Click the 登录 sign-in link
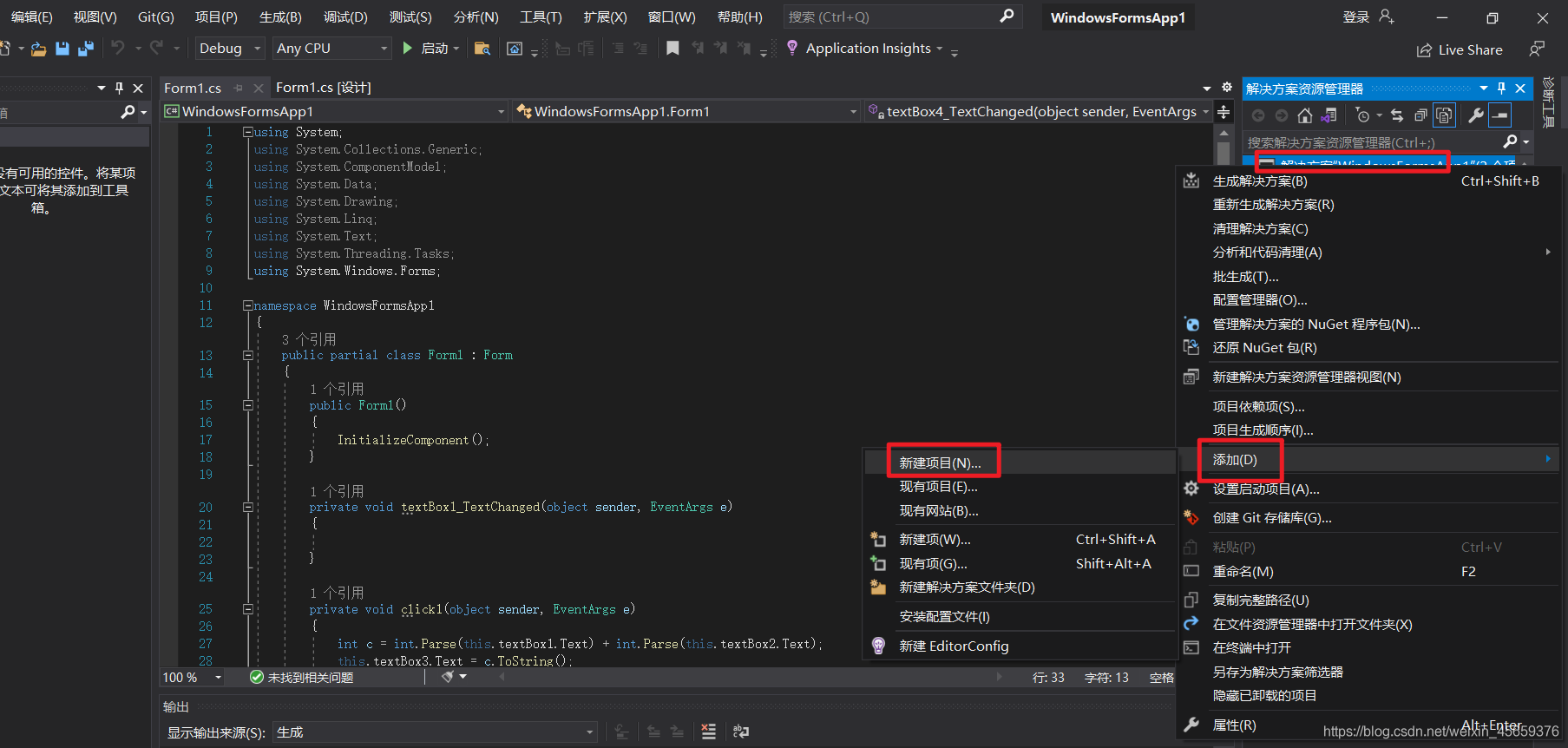The width and height of the screenshot is (1568, 748). [x=1355, y=17]
